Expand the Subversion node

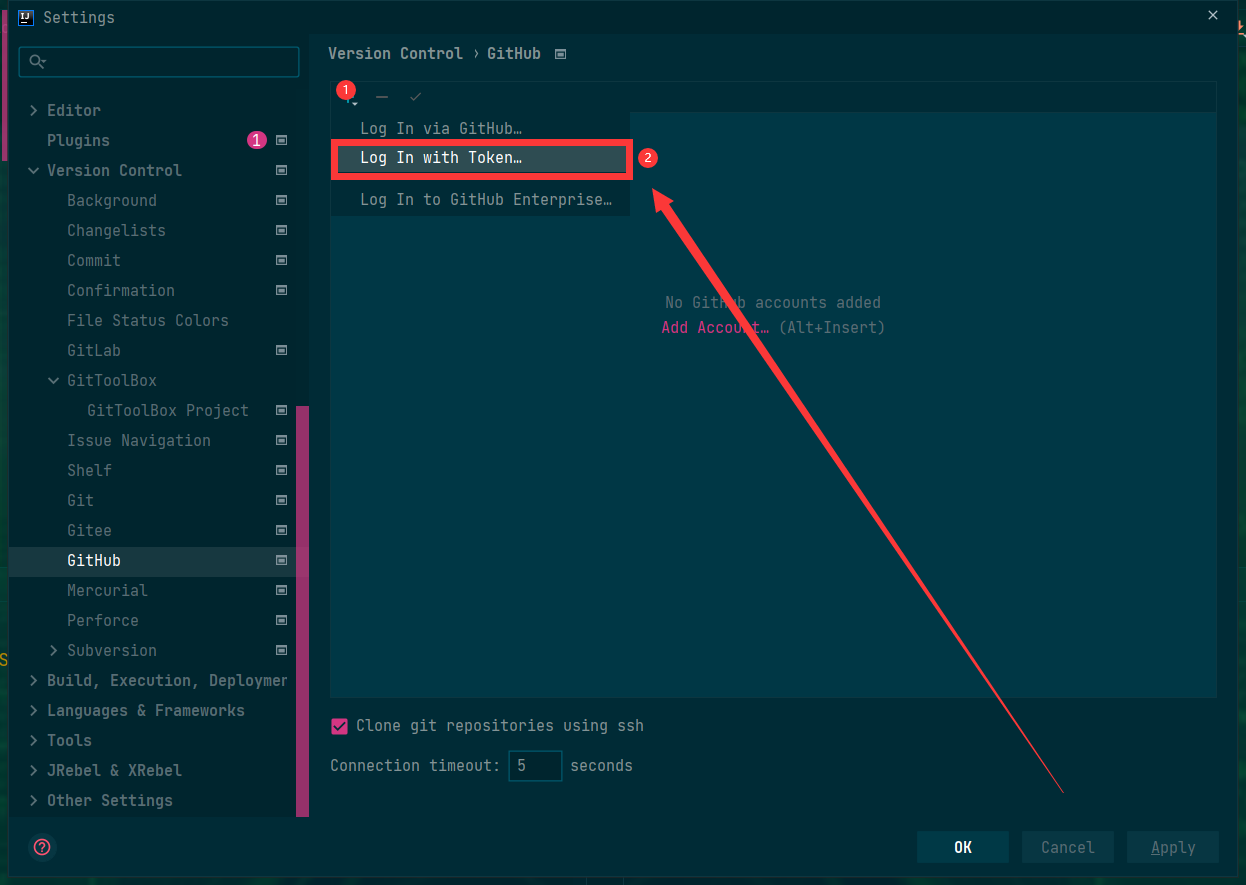coord(54,650)
